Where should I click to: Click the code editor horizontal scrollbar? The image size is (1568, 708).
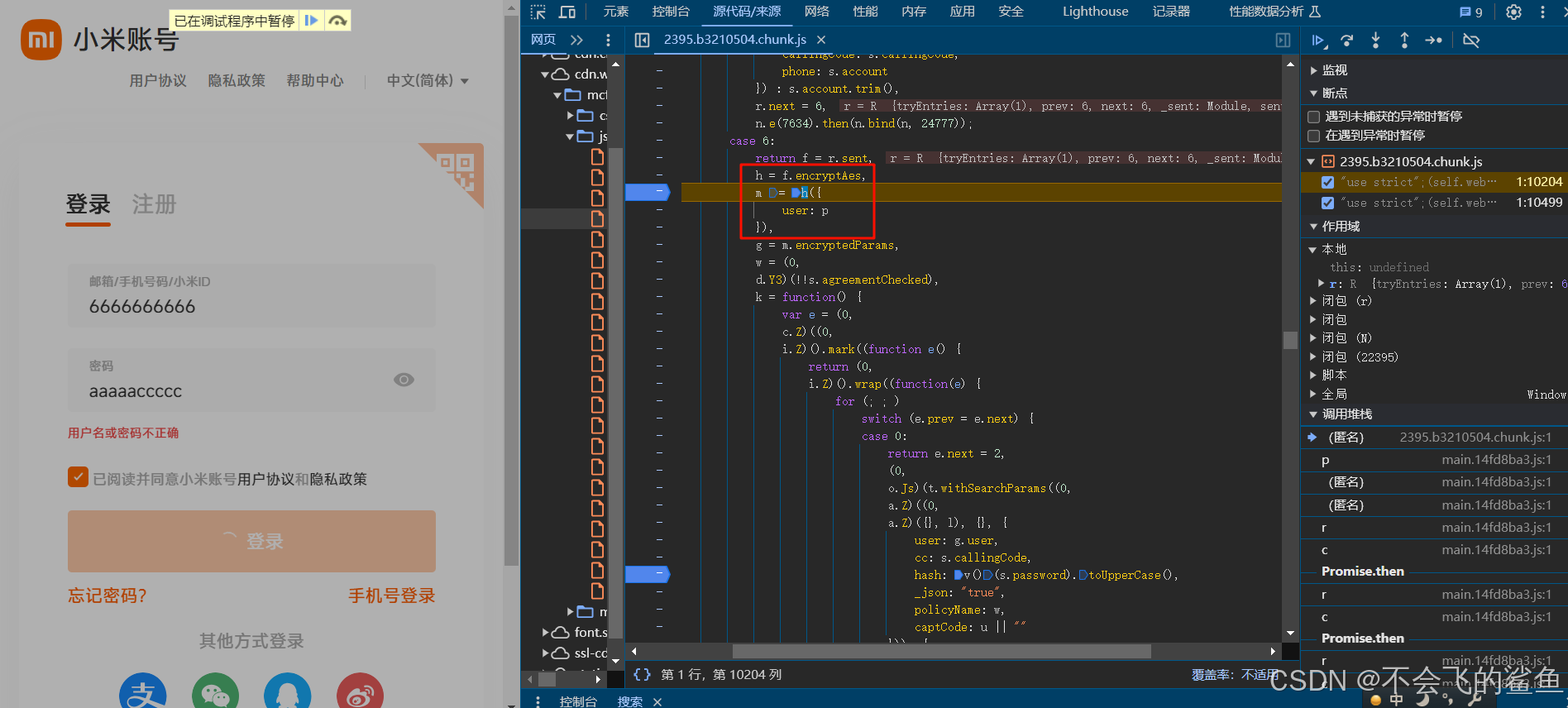pos(942,652)
